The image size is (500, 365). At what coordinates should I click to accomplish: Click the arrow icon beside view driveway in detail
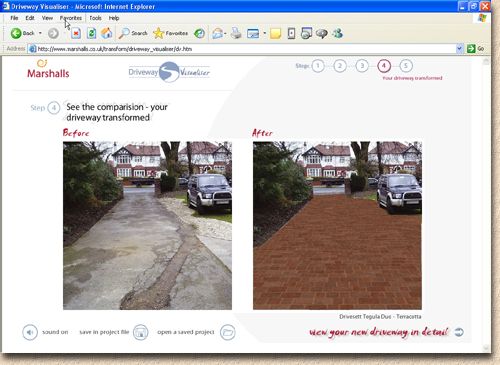tap(459, 332)
